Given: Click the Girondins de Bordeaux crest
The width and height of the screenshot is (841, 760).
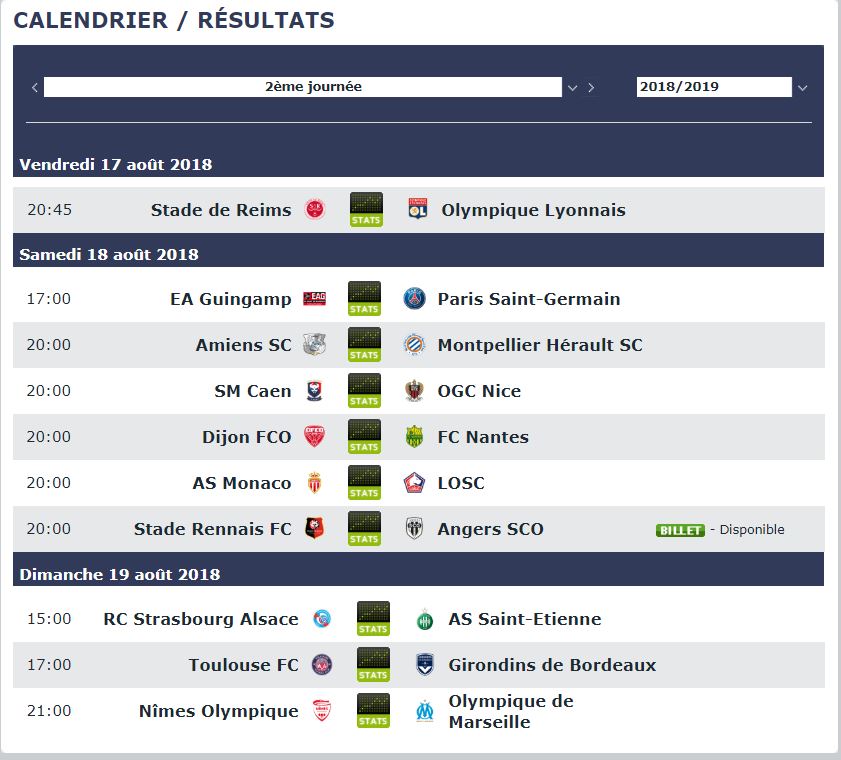Looking at the screenshot, I should pyautogui.click(x=425, y=665).
